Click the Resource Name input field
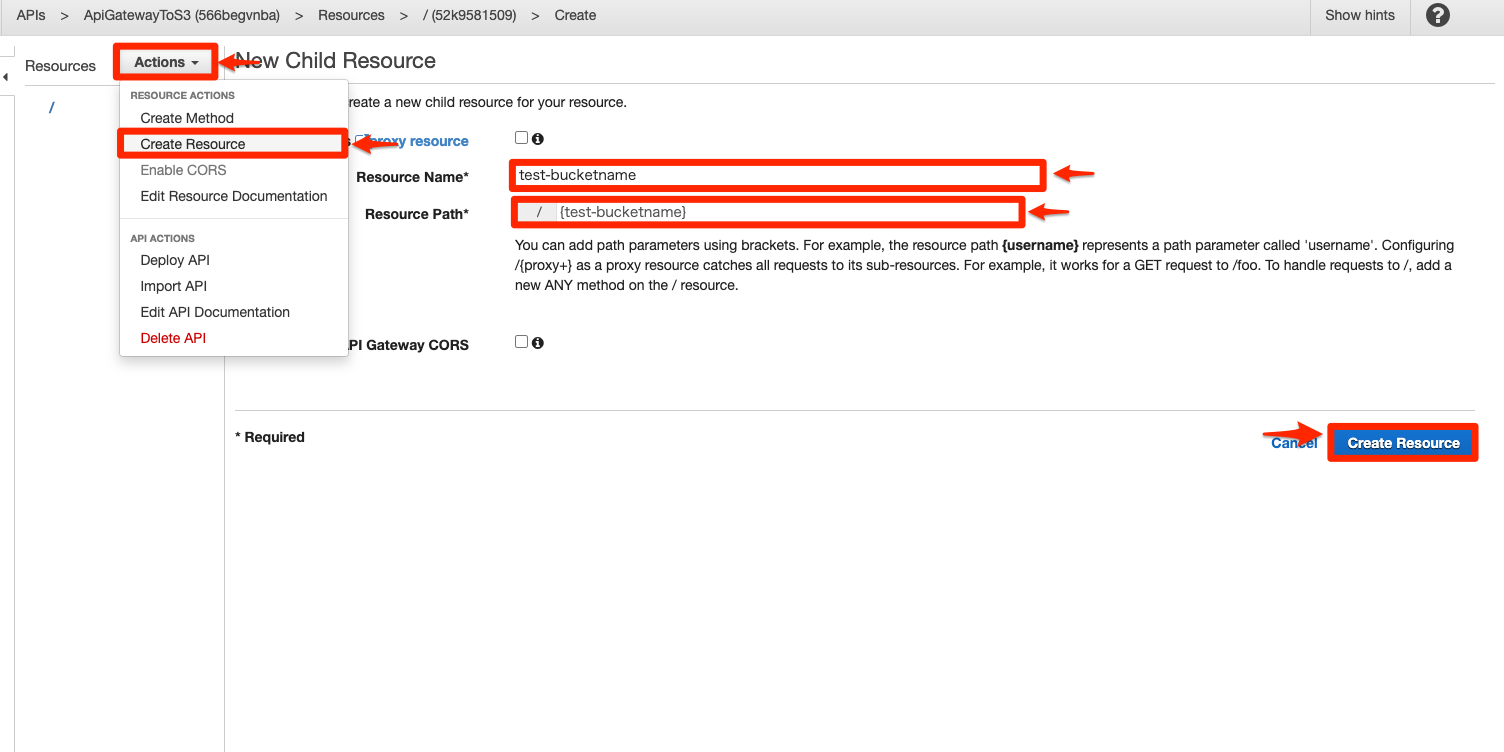 (777, 174)
